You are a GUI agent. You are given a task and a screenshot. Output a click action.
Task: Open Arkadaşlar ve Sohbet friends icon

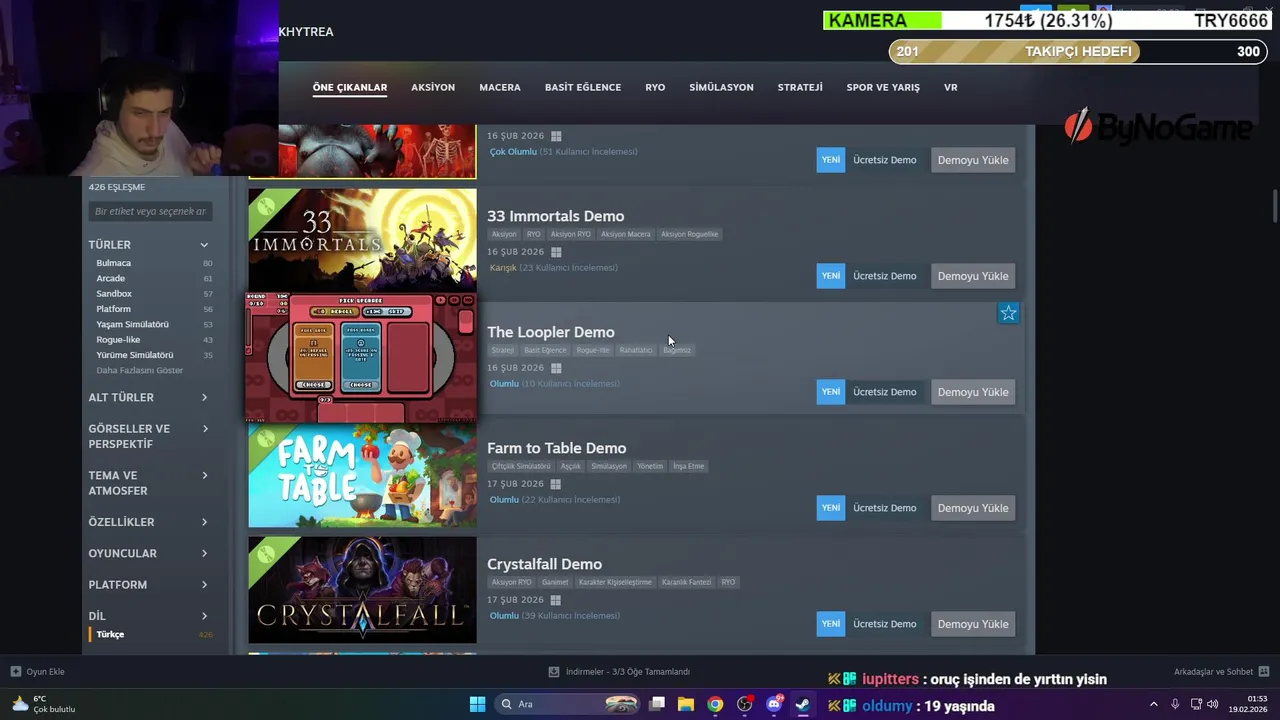[1264, 671]
